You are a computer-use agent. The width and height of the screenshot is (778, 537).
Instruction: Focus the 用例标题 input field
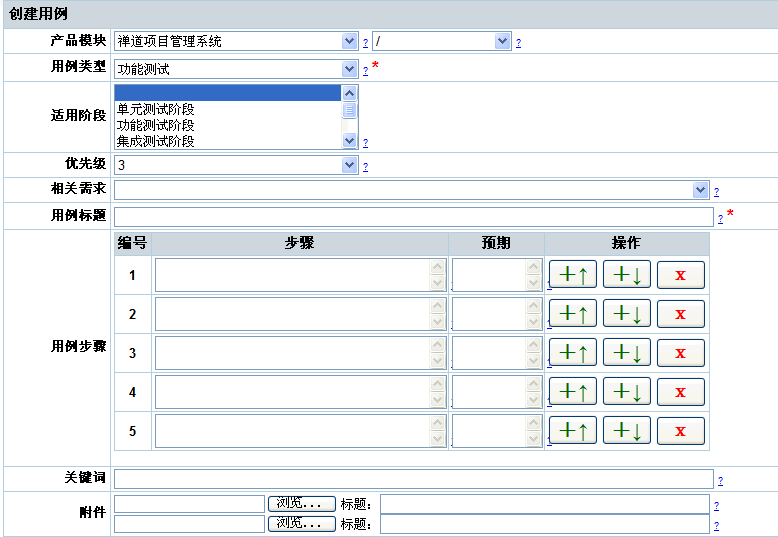coord(414,217)
